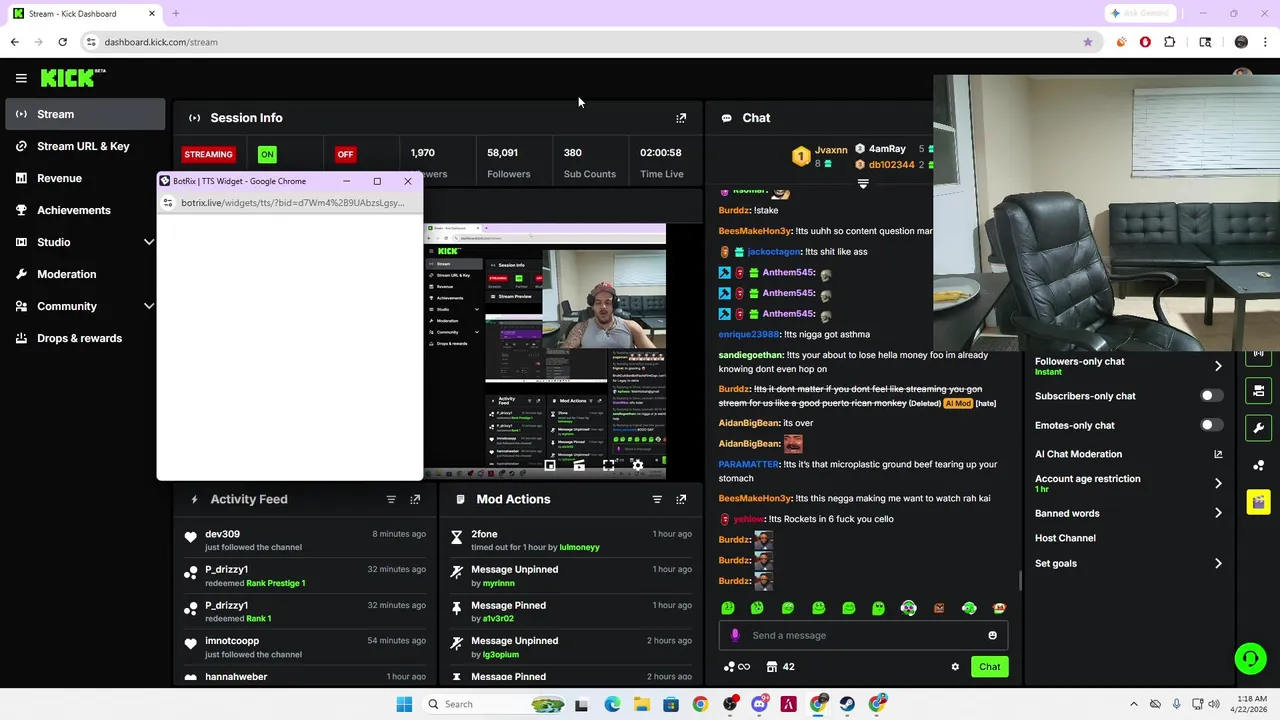
Task: Expand the Community submenu chevron
Action: point(149,306)
